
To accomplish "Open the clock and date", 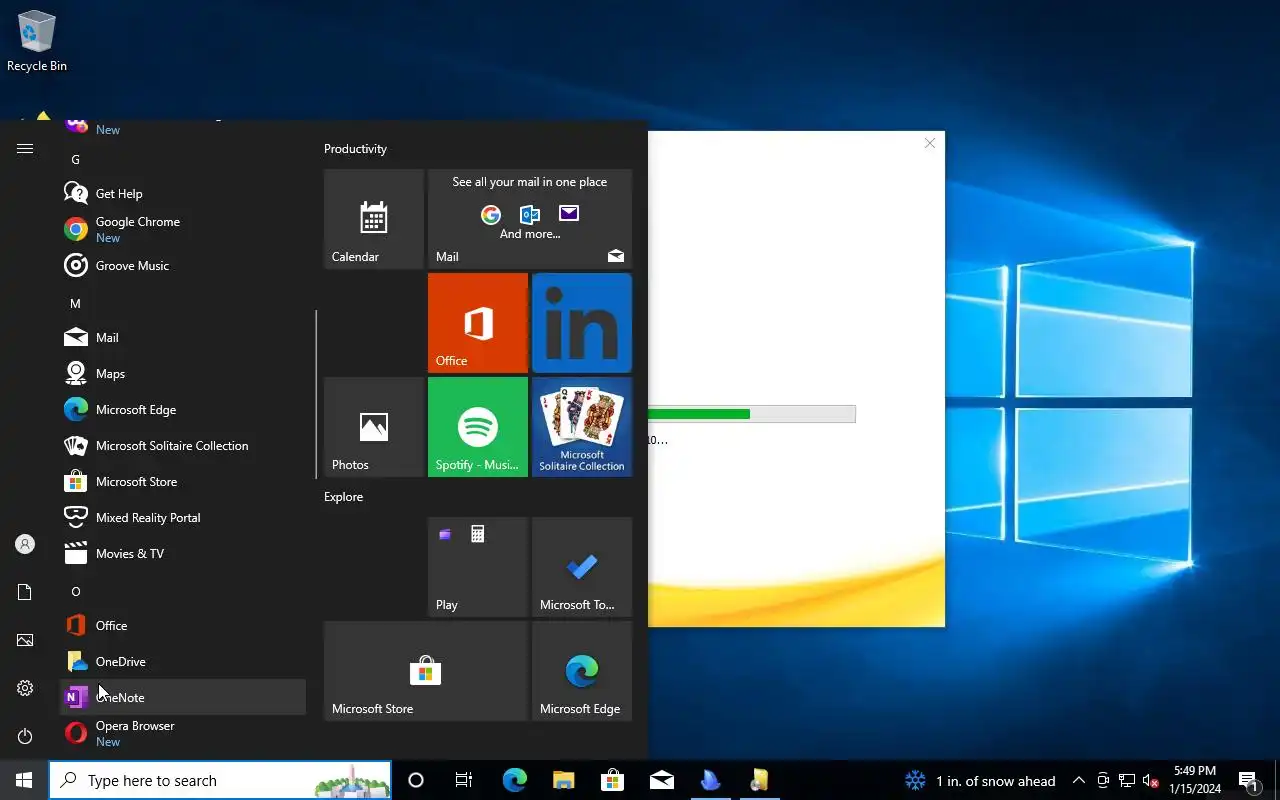I will pos(1195,780).
